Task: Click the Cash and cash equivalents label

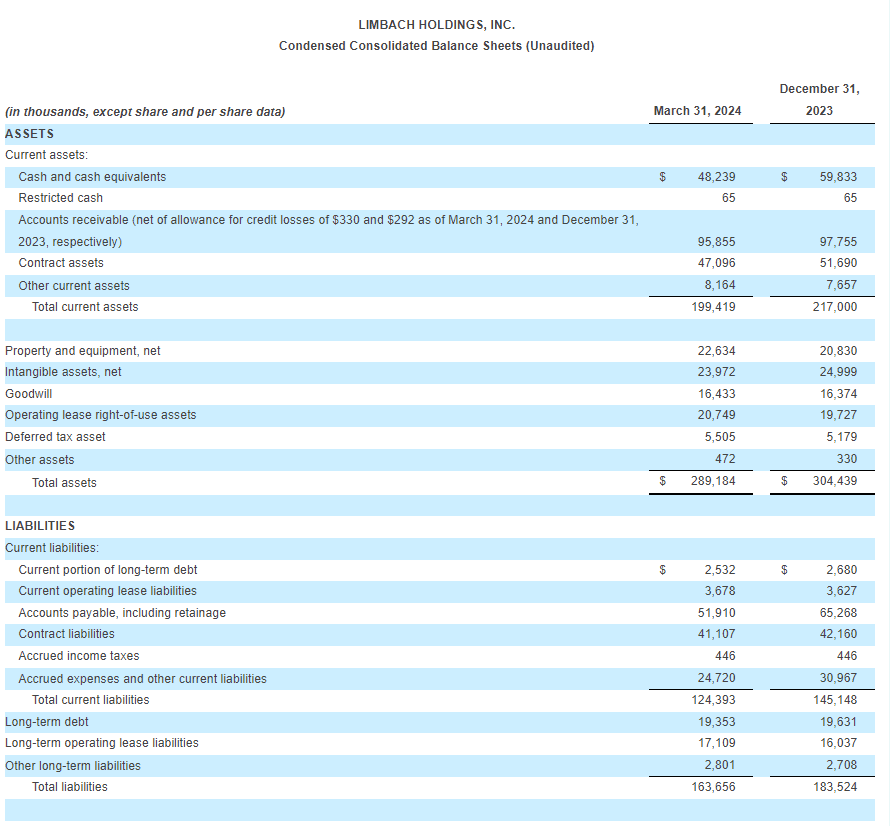Action: tap(92, 177)
